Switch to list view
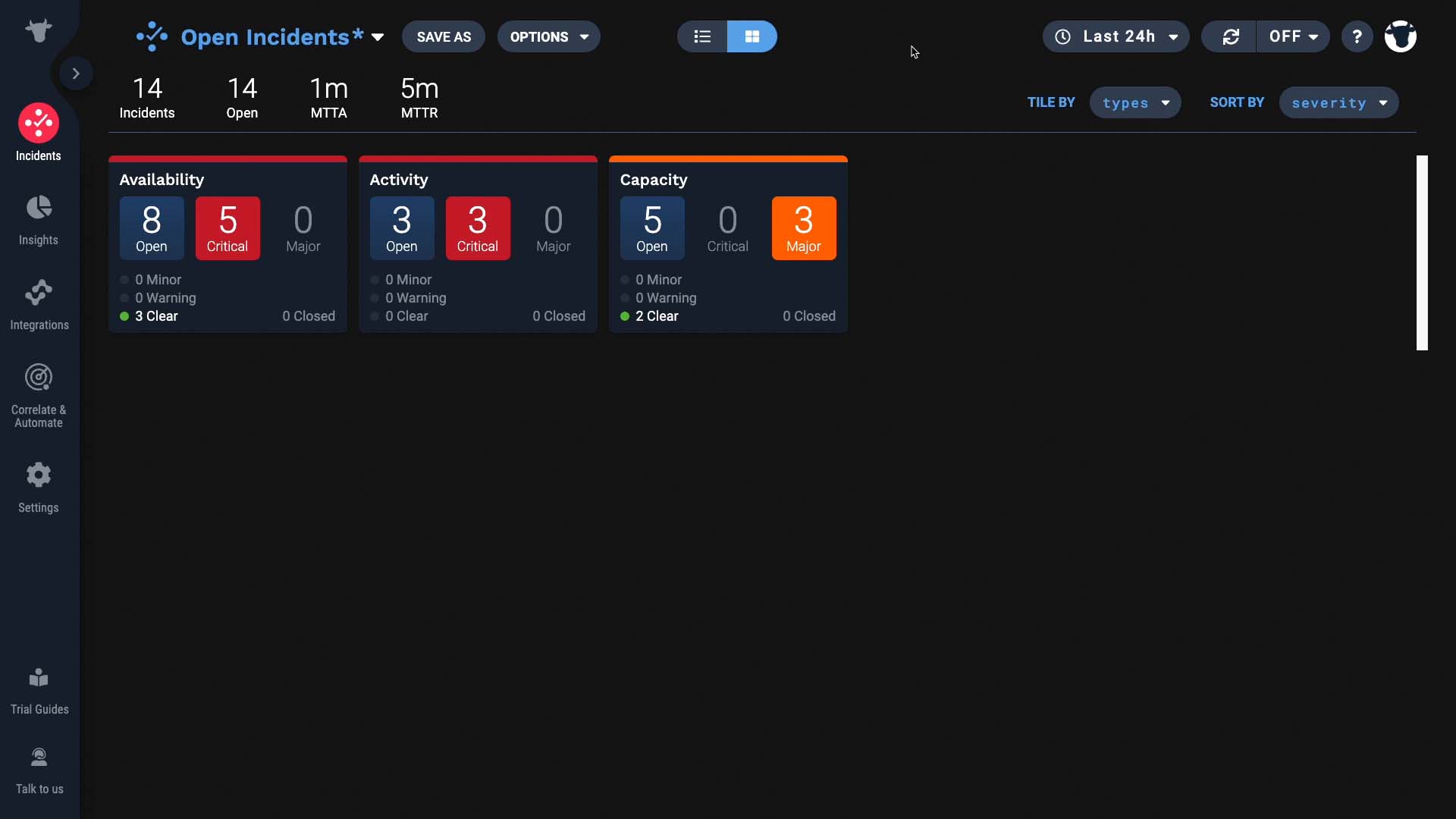Image resolution: width=1456 pixels, height=819 pixels. tap(702, 36)
